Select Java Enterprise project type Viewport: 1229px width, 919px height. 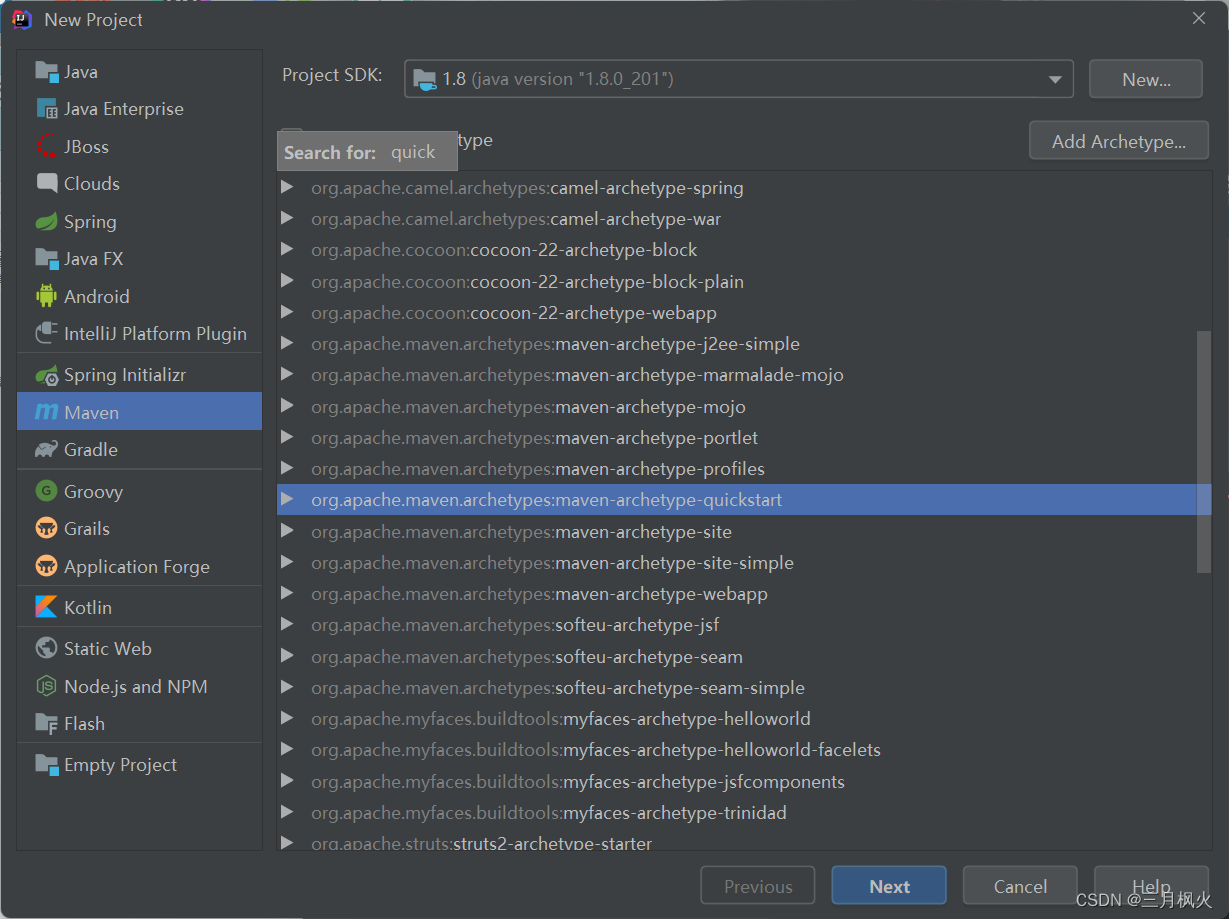click(139, 109)
